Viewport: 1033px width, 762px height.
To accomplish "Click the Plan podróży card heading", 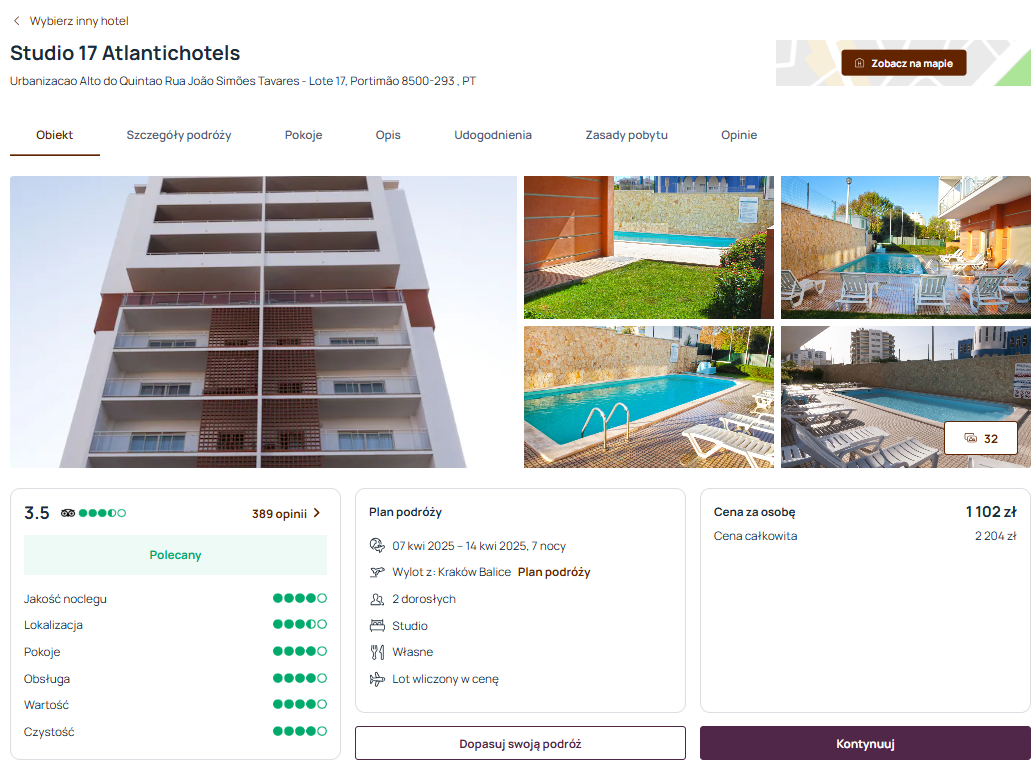I will (405, 512).
